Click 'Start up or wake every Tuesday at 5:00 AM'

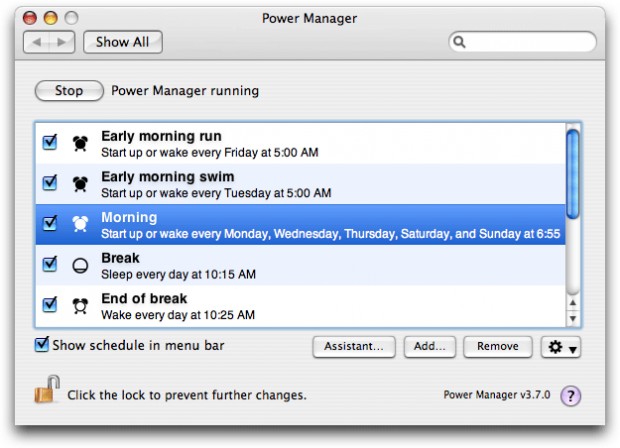(216, 193)
